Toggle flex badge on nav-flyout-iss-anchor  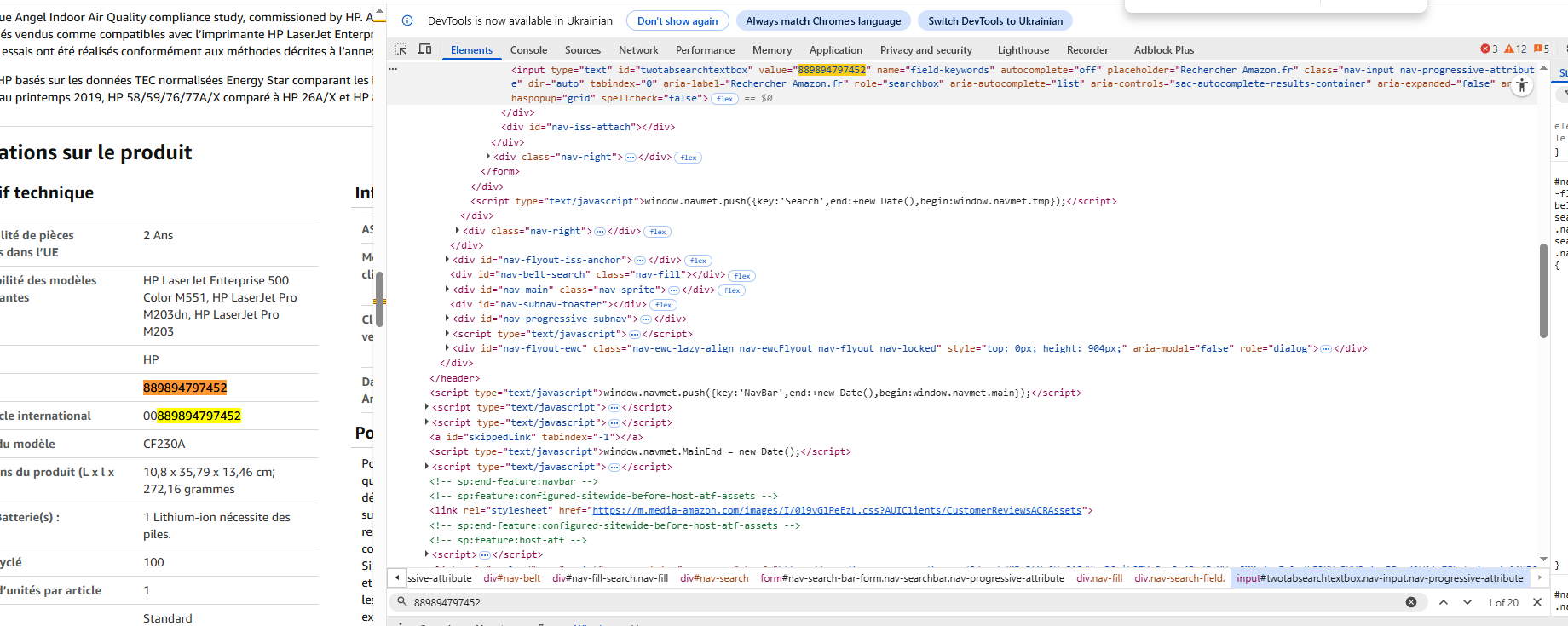pos(698,261)
